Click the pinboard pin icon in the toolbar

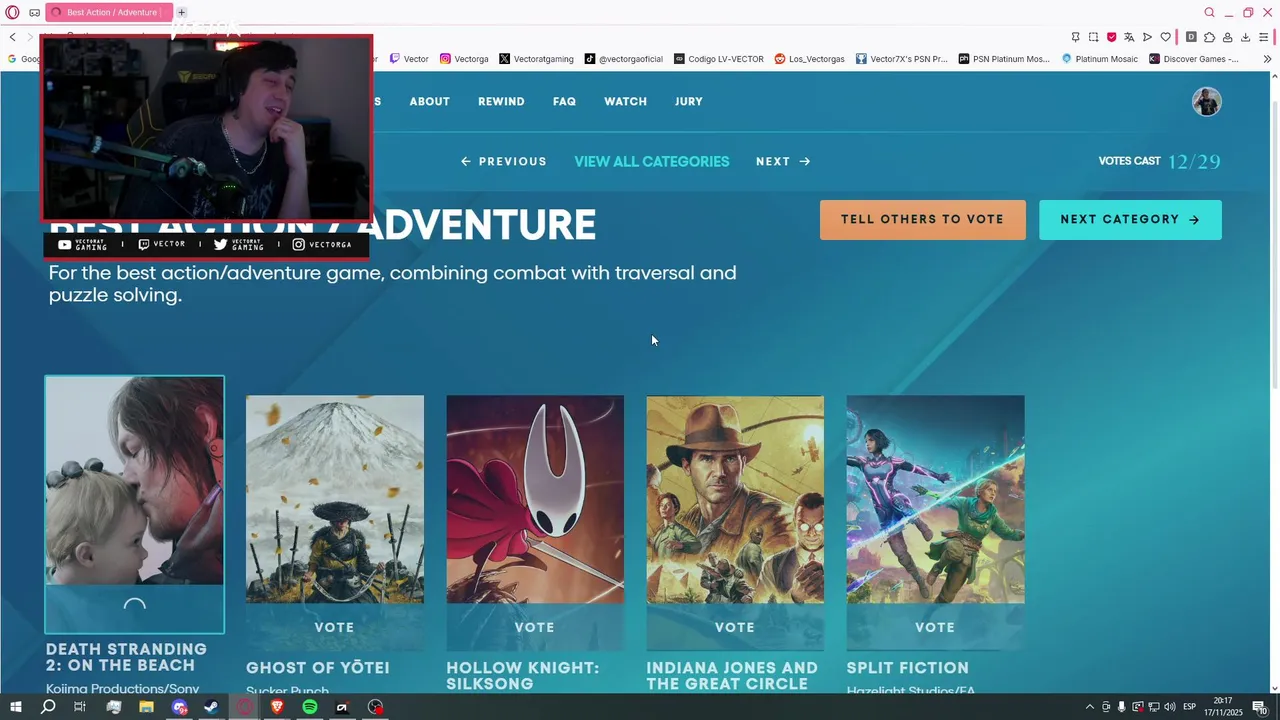1075,37
